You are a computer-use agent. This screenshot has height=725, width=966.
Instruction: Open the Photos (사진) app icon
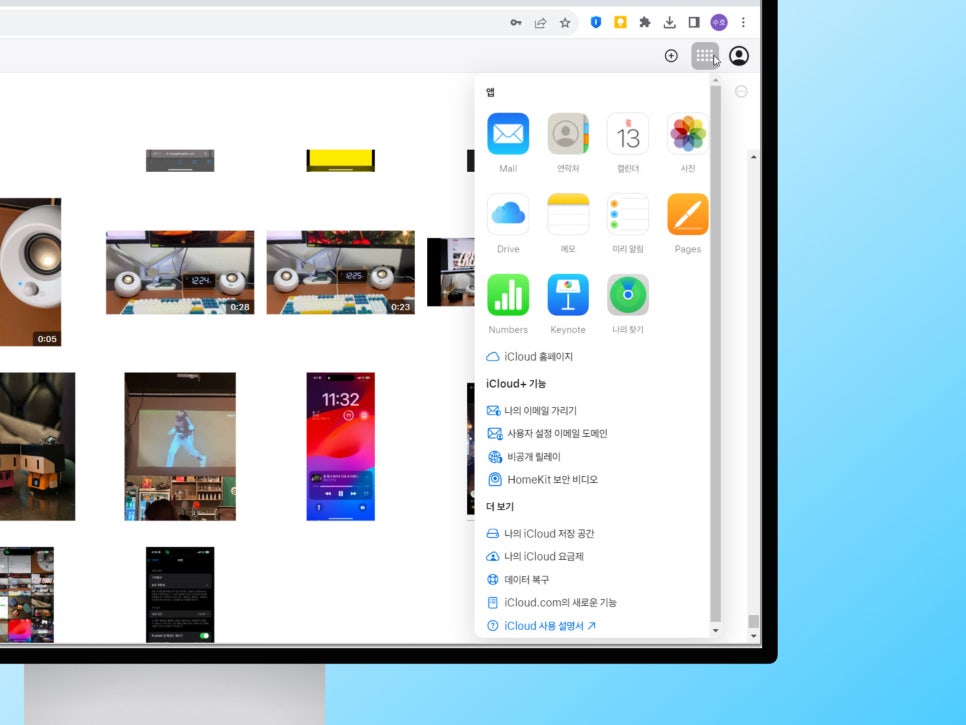coord(688,134)
